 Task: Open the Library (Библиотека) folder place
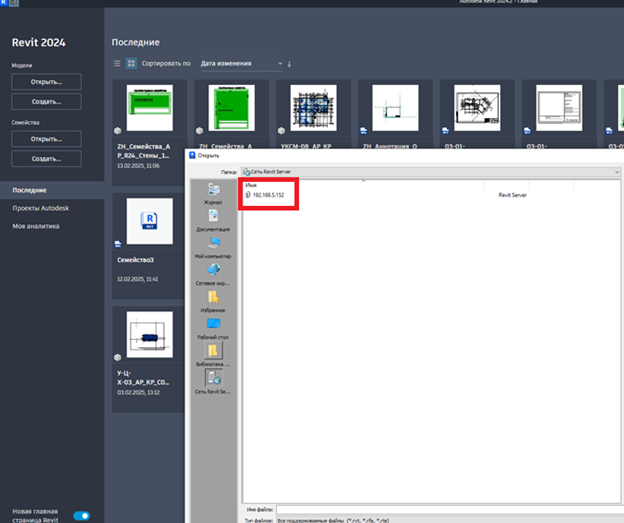tap(213, 355)
